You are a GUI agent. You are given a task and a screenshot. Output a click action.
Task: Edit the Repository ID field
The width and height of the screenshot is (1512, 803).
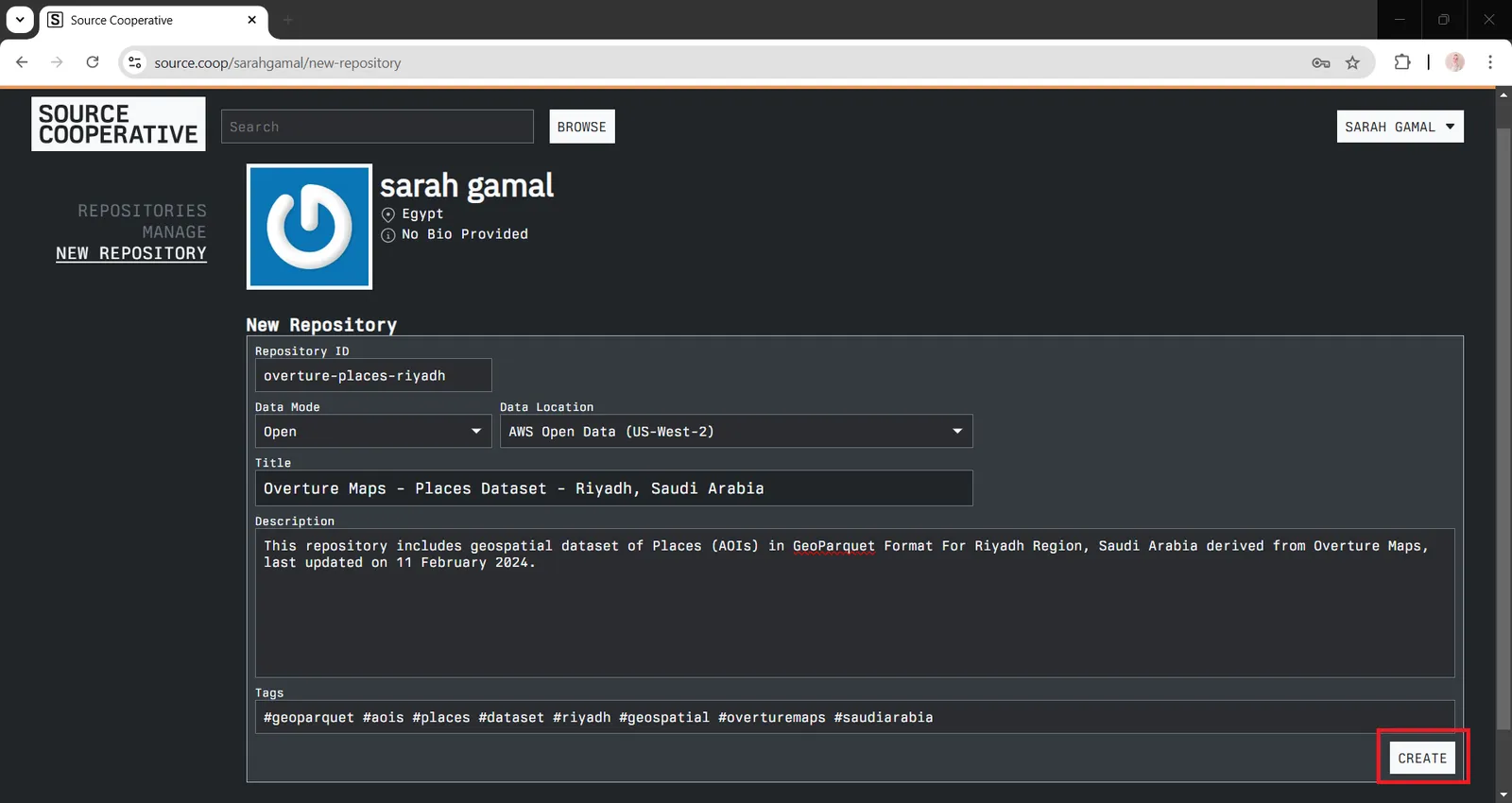tap(373, 375)
